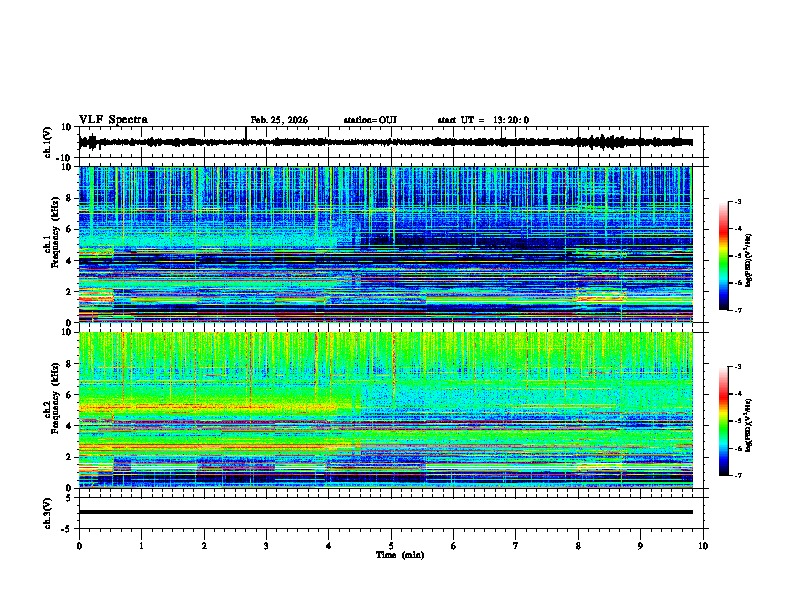Click the "4" kHz tick of the ch.2 spectrogram
Image resolution: width=792 pixels, height=612 pixels.
tap(69, 426)
